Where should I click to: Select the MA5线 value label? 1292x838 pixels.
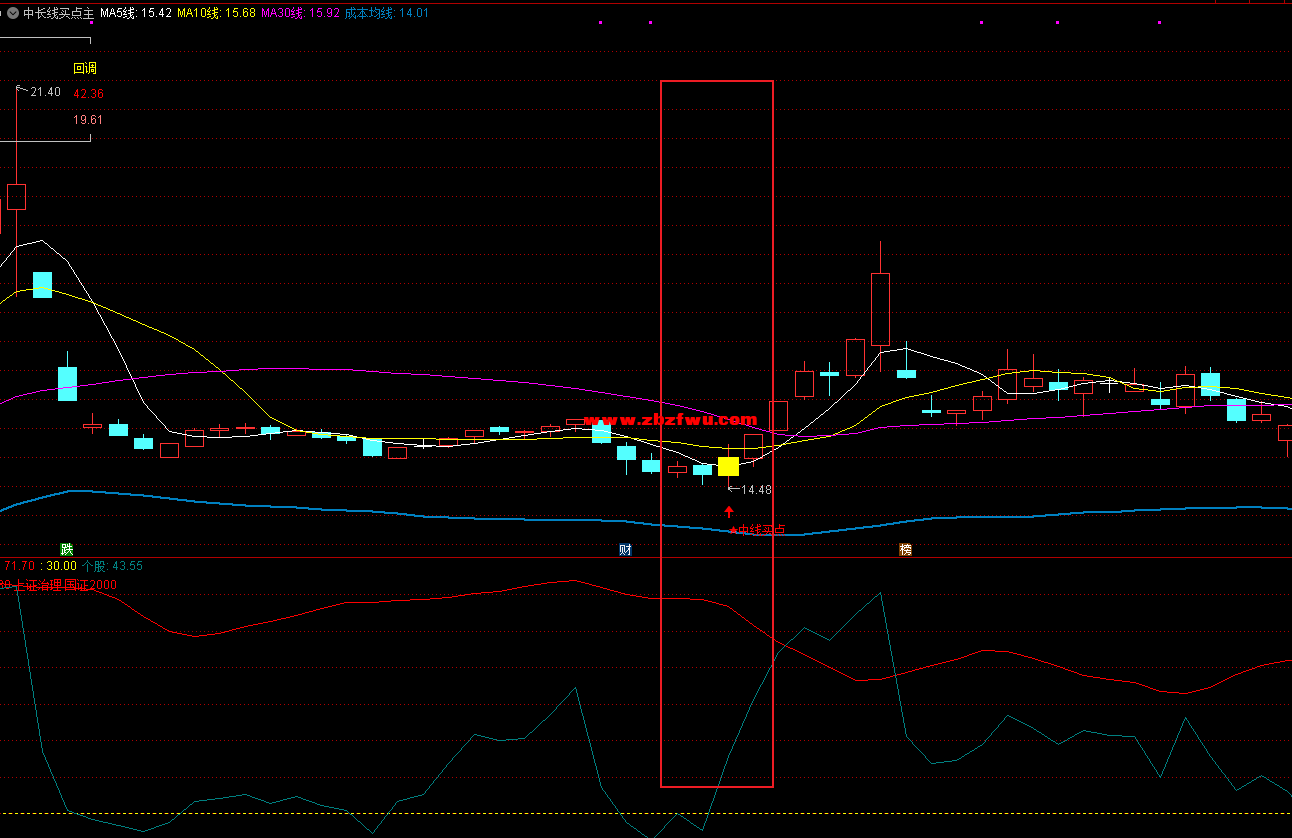136,13
